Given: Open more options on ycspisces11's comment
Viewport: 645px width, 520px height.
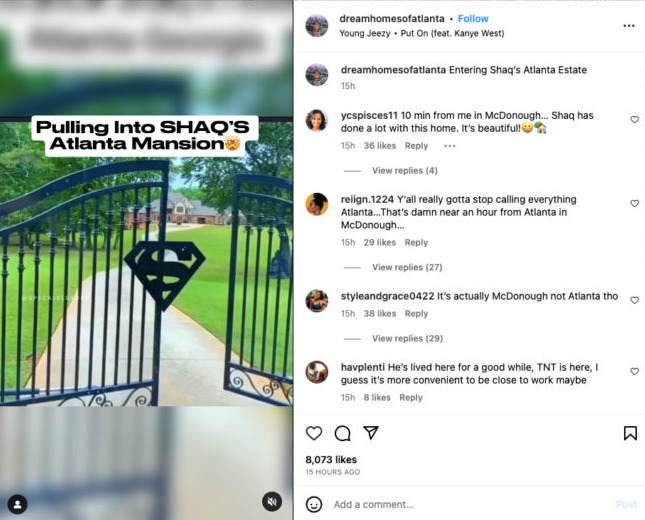Looking at the screenshot, I should (x=450, y=146).
